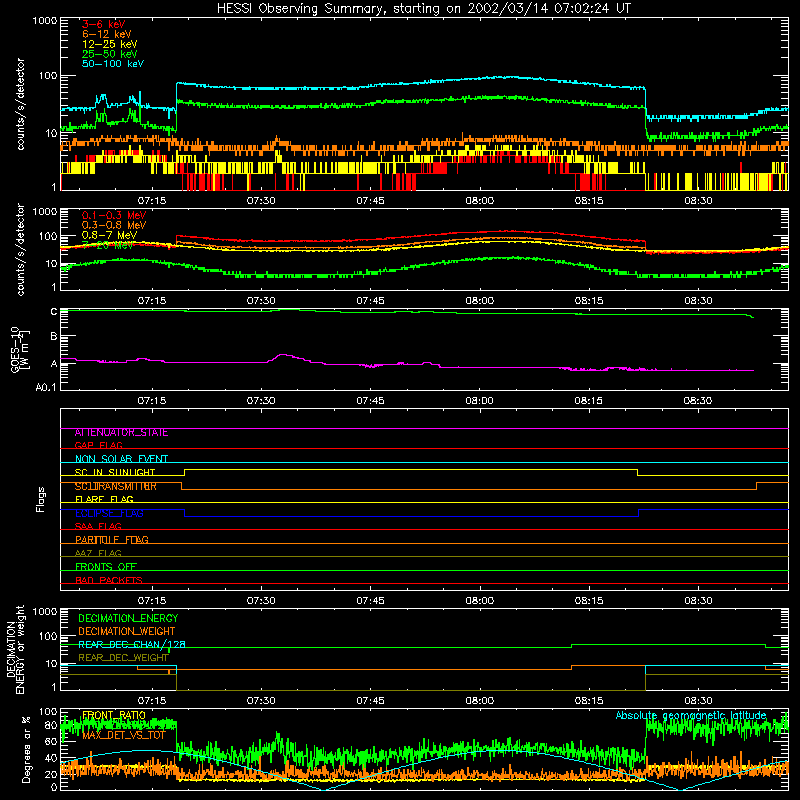Screen dimensions: 800x800
Task: Click the red 0.1-0.3 MeV legend label
Action: click(114, 215)
